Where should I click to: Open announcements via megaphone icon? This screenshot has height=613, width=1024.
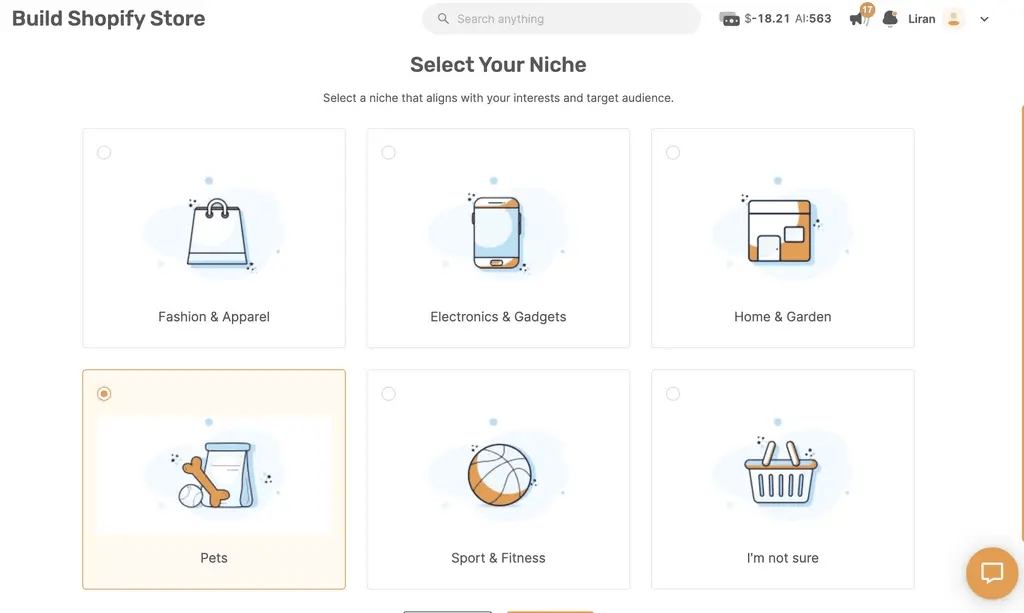coord(858,19)
